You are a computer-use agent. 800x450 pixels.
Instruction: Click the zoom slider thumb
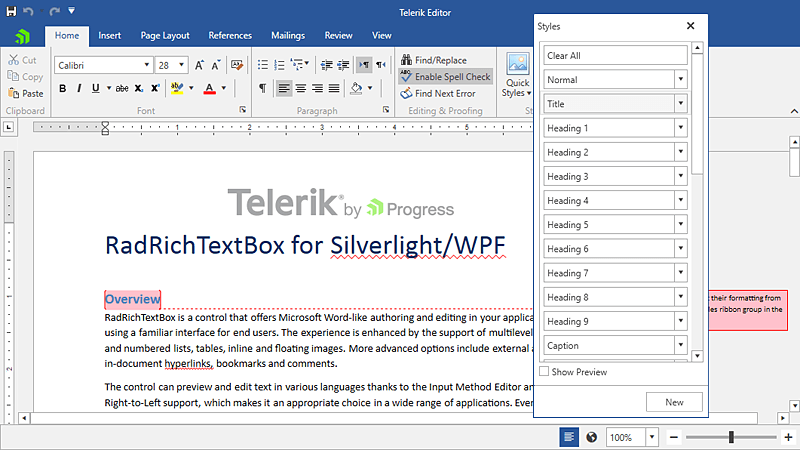click(x=731, y=437)
